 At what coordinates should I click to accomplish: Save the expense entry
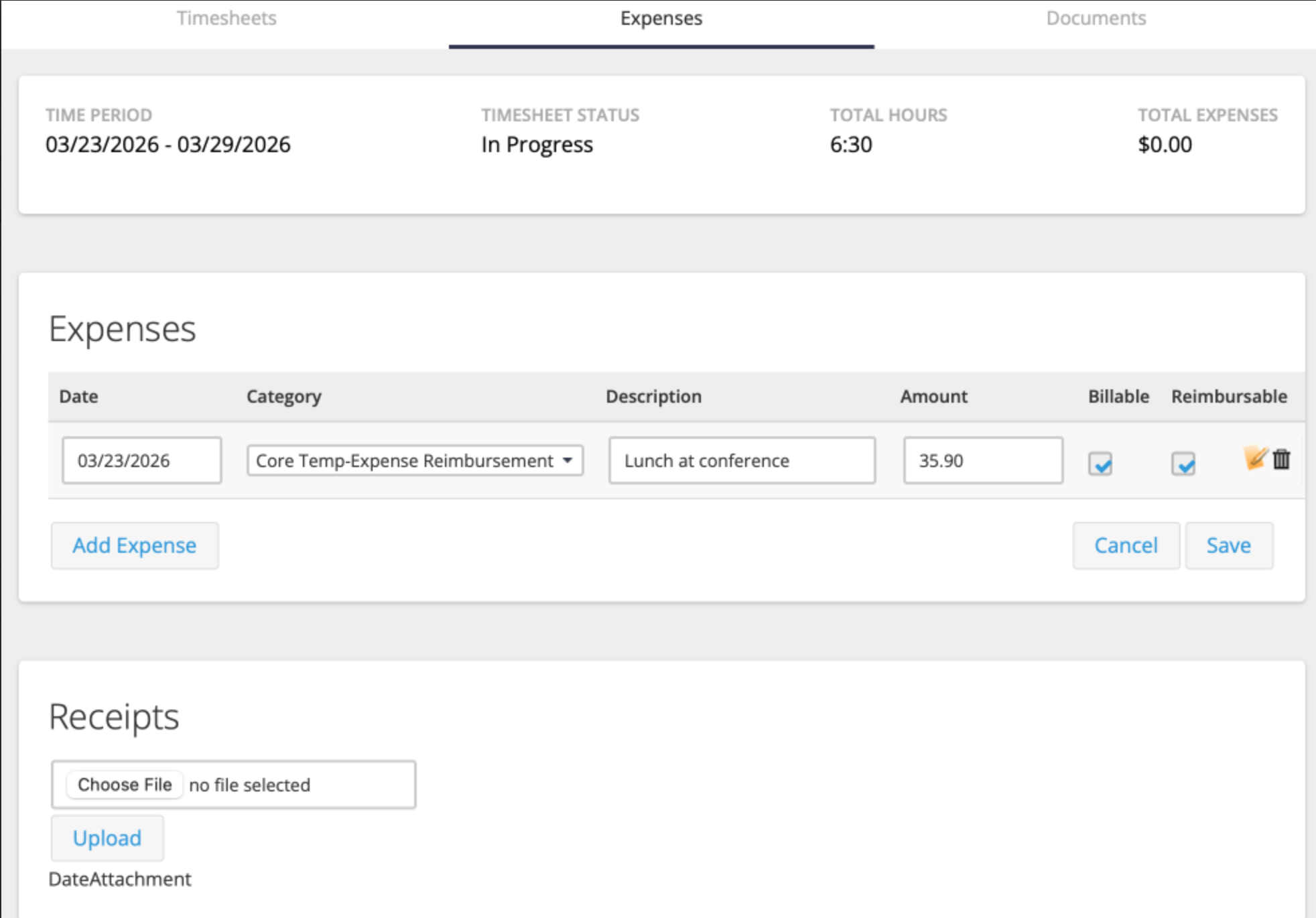[x=1228, y=545]
